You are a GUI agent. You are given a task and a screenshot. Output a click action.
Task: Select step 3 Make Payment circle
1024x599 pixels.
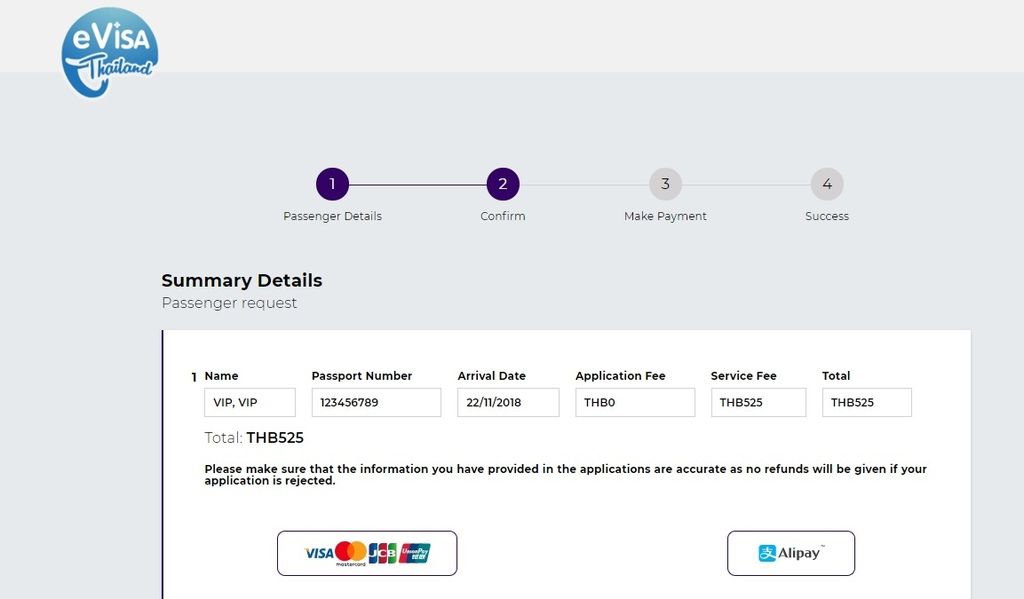(665, 184)
